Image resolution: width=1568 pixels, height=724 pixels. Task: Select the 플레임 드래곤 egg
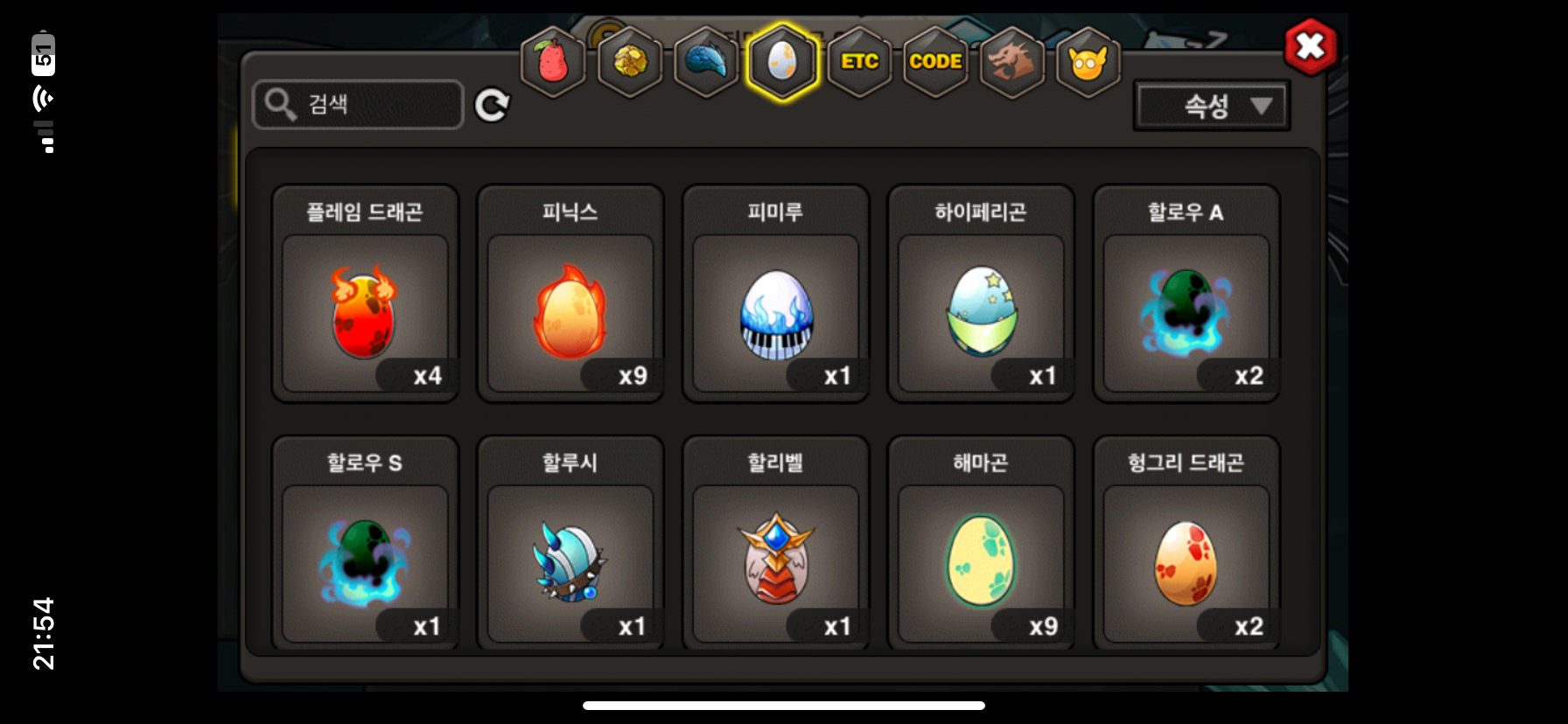365,294
